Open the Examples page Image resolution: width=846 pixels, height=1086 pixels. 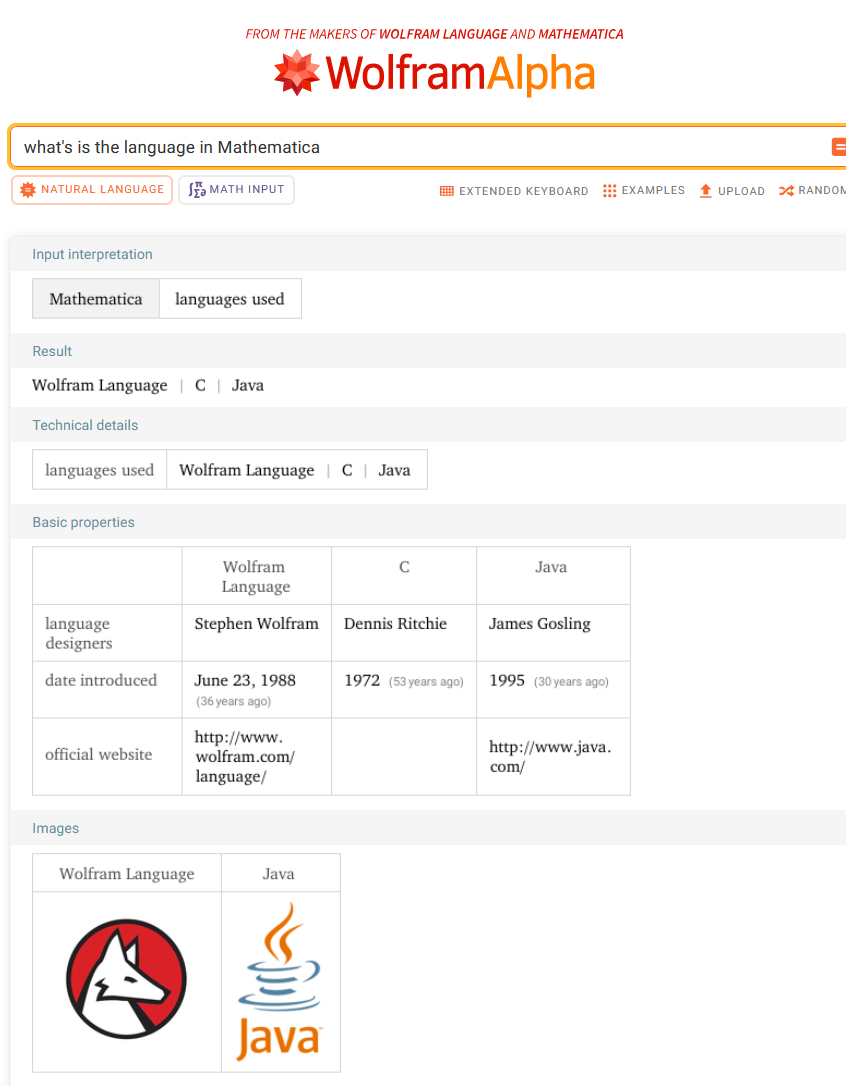644,190
